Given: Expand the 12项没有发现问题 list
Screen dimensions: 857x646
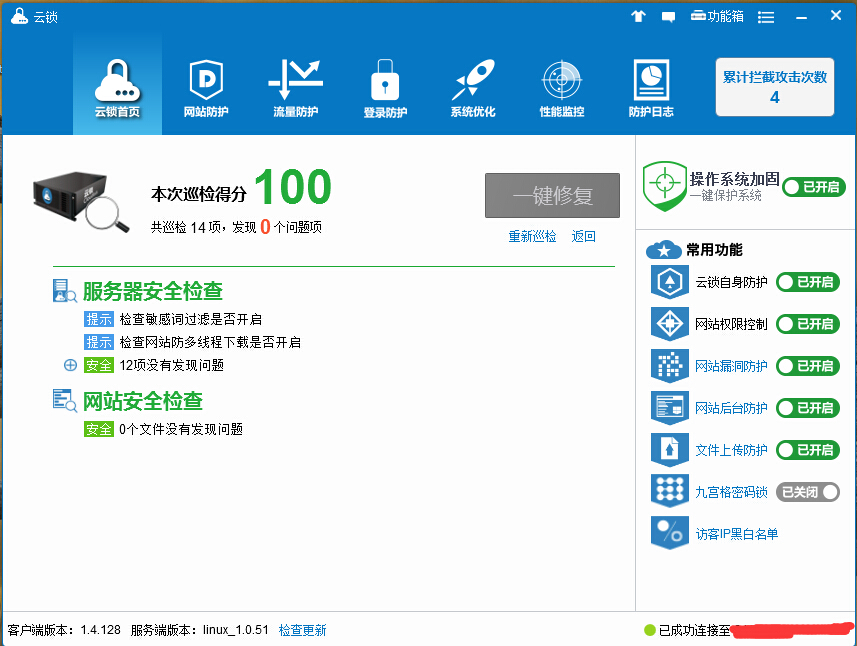Looking at the screenshot, I should (70, 365).
